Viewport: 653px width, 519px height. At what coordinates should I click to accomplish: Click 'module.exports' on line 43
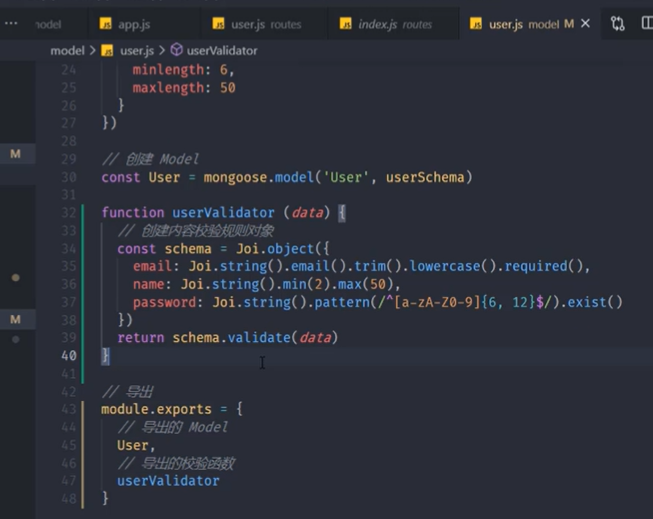(156, 409)
